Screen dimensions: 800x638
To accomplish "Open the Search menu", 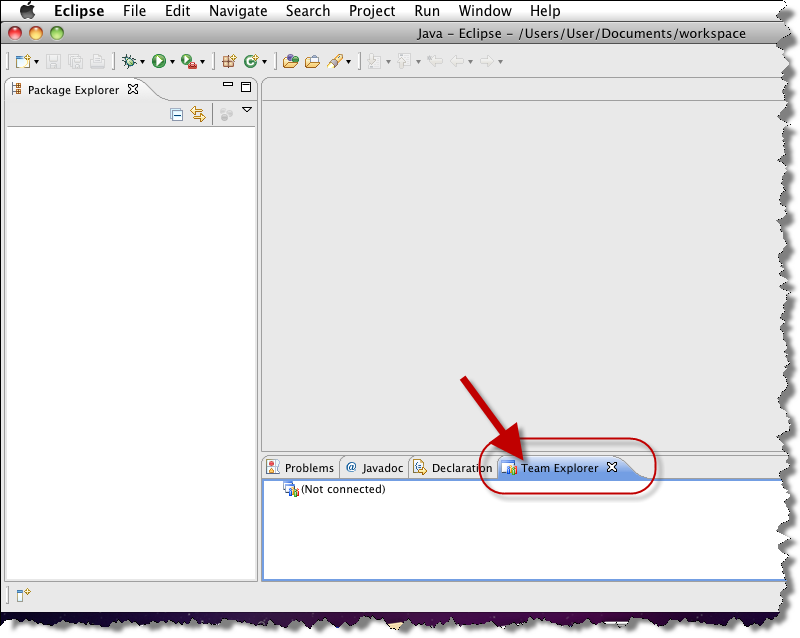I will (308, 11).
